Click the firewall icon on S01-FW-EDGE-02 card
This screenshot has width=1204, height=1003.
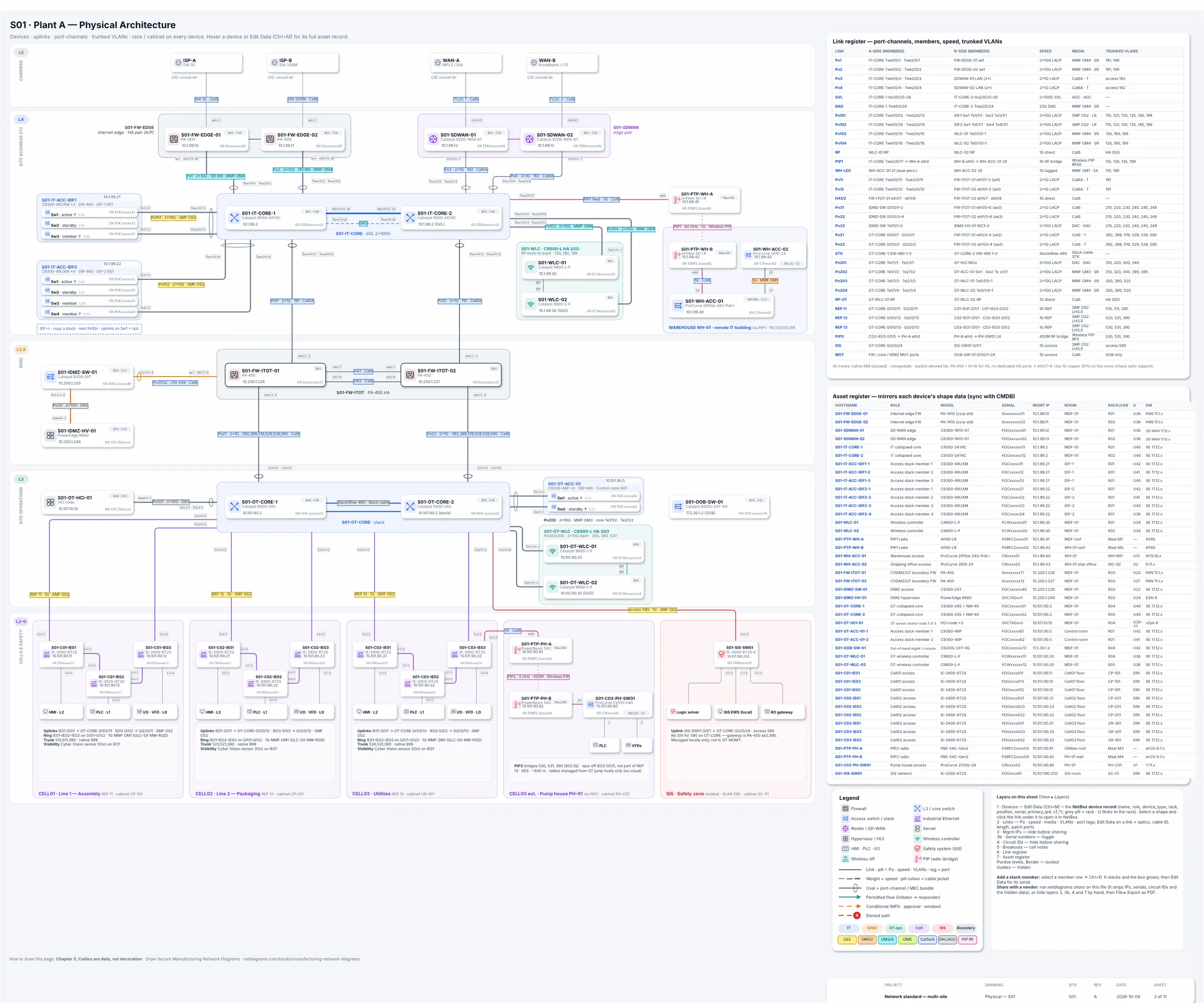tap(270, 139)
